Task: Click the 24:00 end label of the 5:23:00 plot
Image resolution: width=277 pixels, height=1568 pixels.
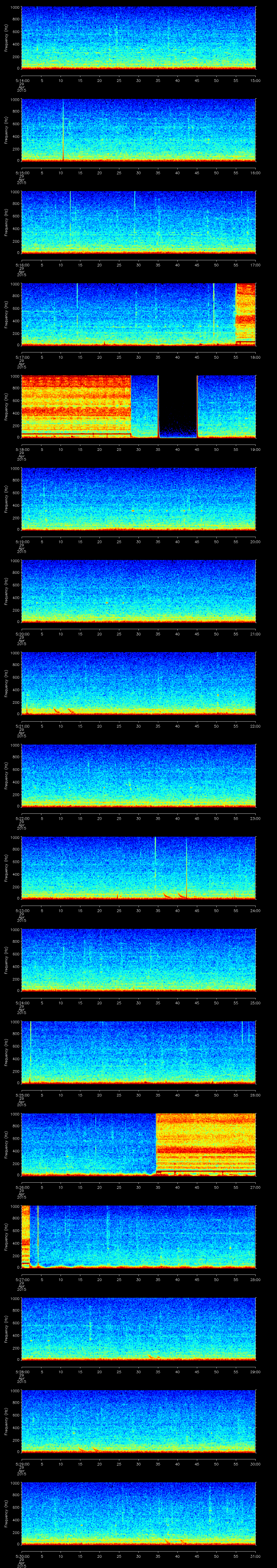Action: 255,910
